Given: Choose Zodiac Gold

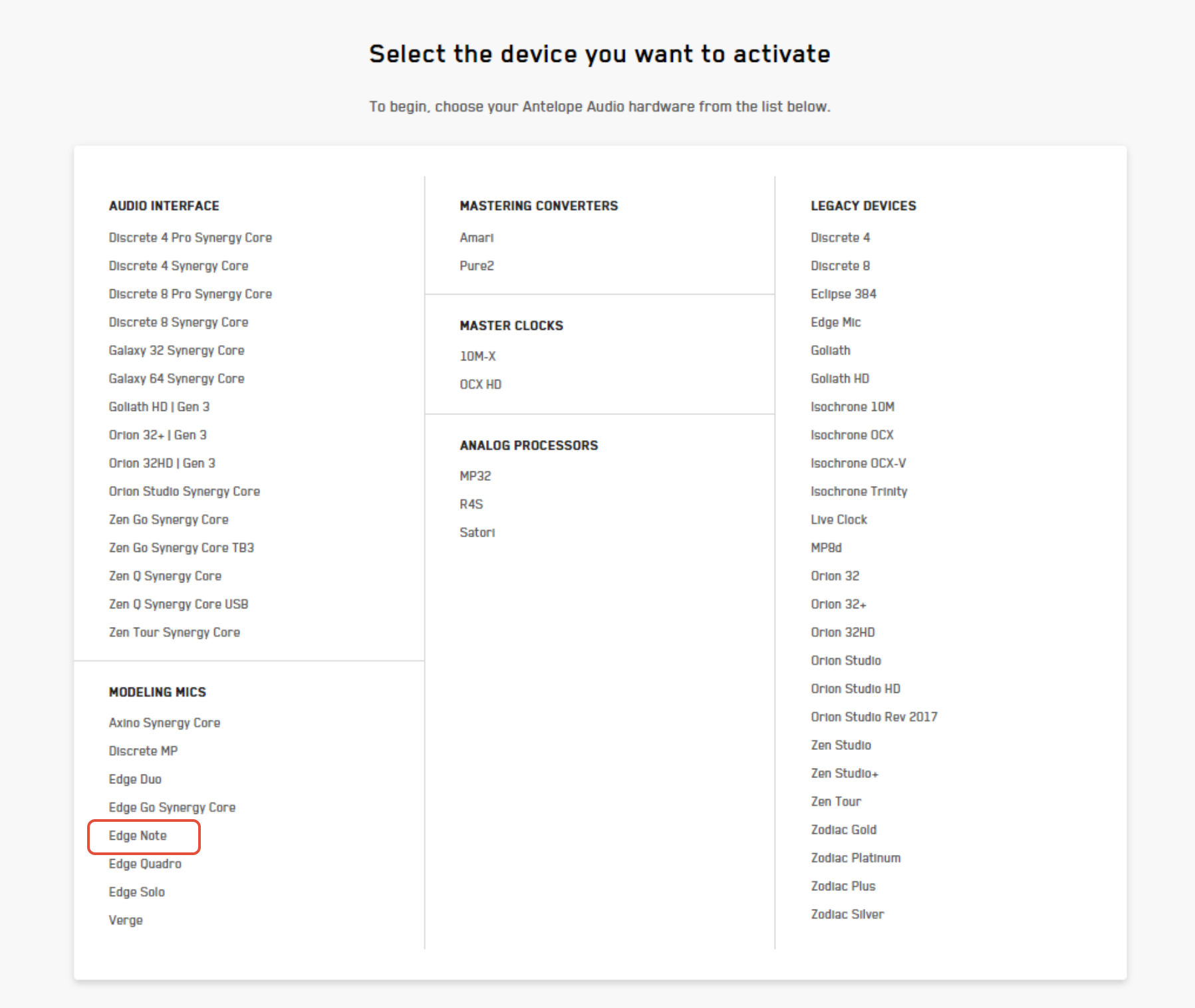Looking at the screenshot, I should pos(843,830).
